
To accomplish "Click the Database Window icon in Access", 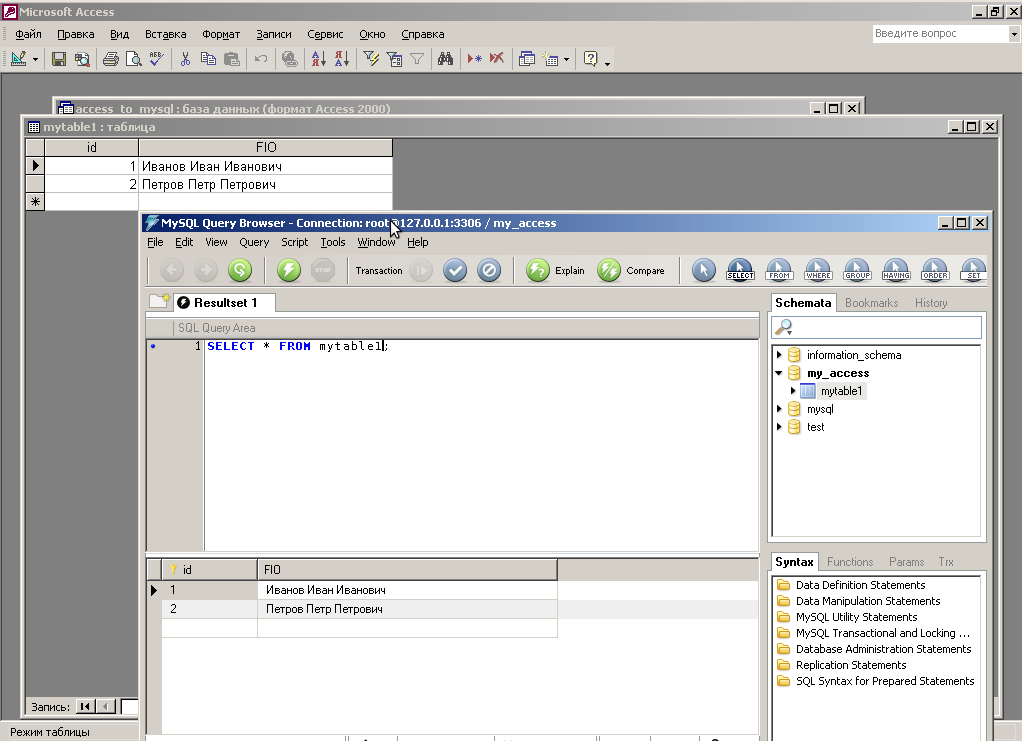I will (x=527, y=59).
